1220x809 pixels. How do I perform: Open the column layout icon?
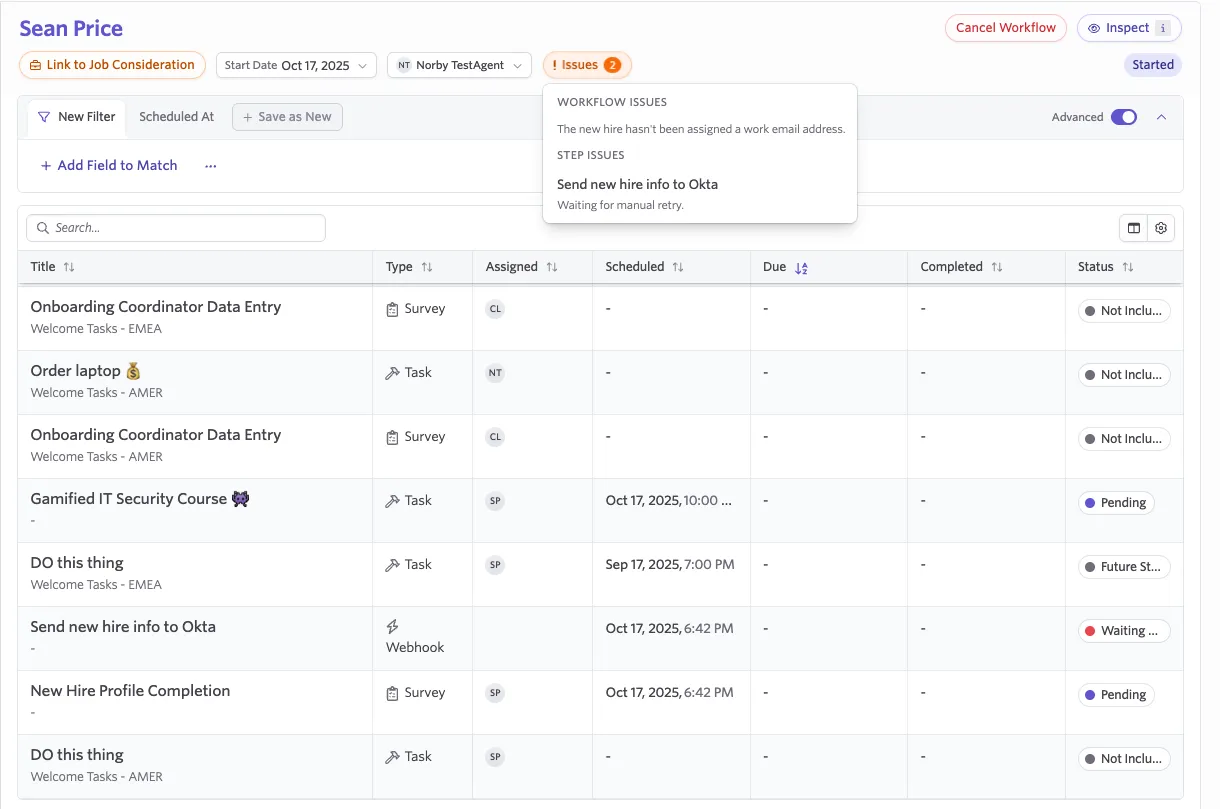(x=1133, y=228)
